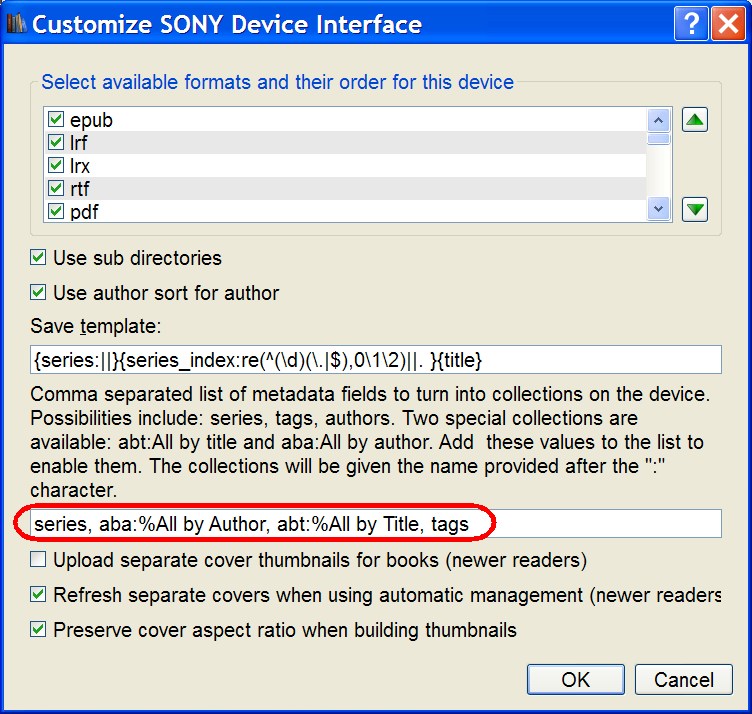Click the calibre books icon in title bar
The height and width of the screenshot is (714, 752).
pyautogui.click(x=16, y=24)
